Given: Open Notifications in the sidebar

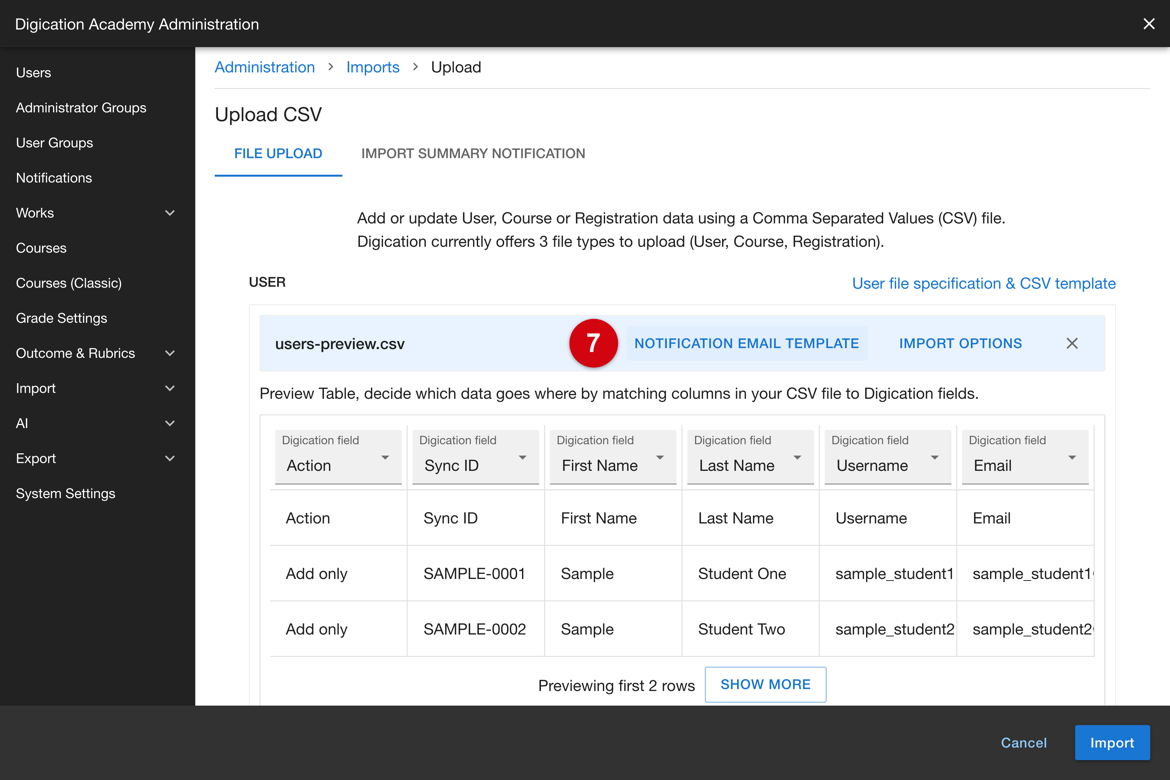Looking at the screenshot, I should pyautogui.click(x=54, y=178).
